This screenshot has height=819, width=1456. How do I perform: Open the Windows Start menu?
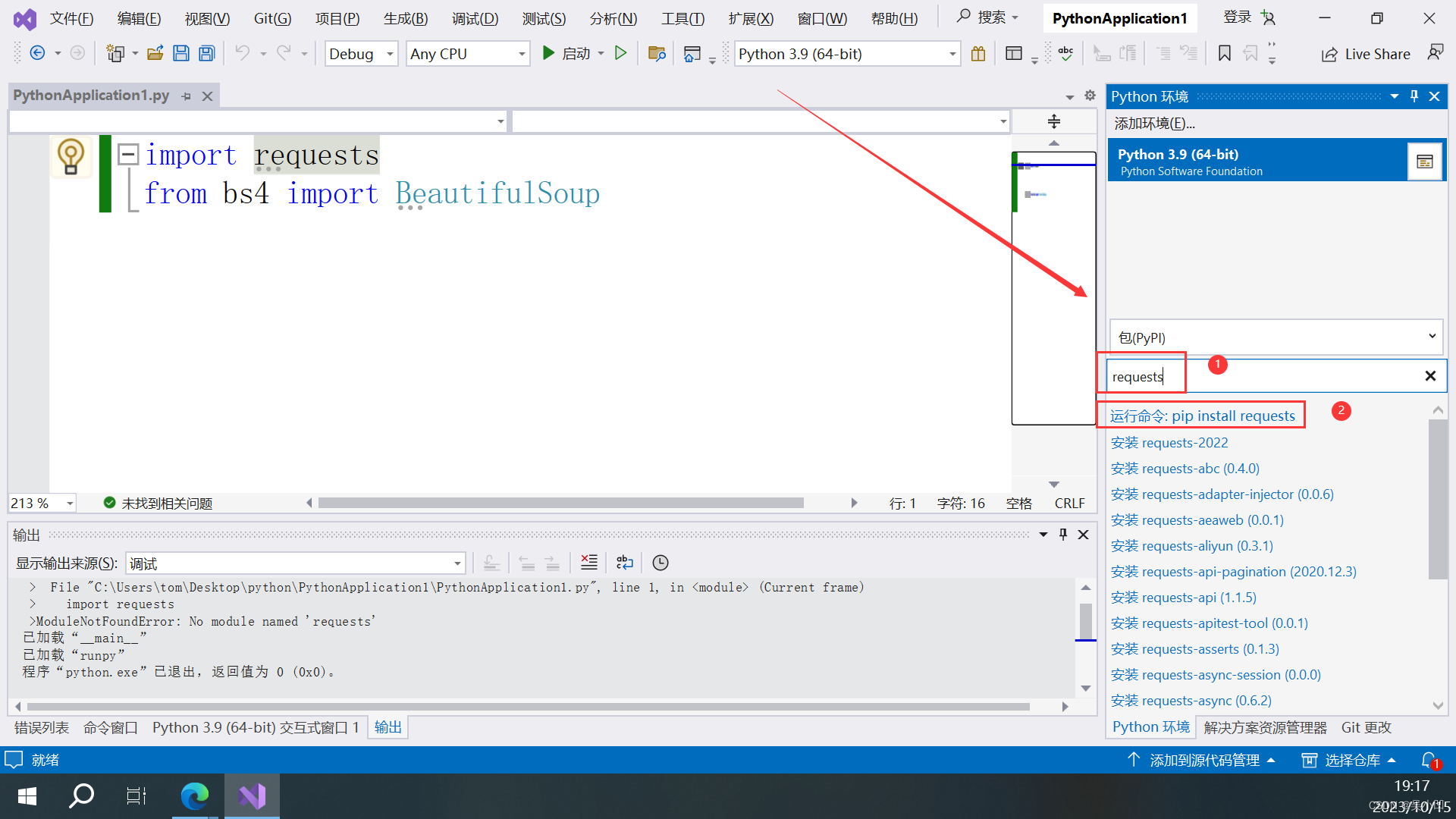pos(27,796)
